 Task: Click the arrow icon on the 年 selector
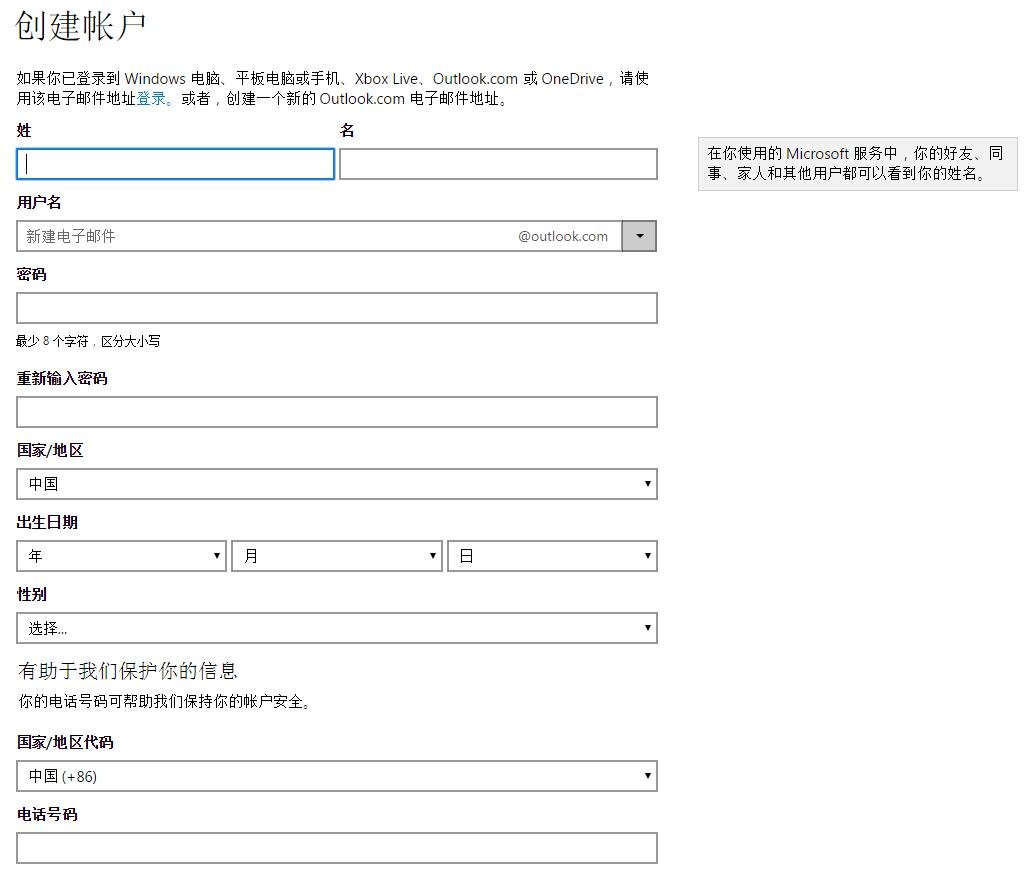pos(217,555)
